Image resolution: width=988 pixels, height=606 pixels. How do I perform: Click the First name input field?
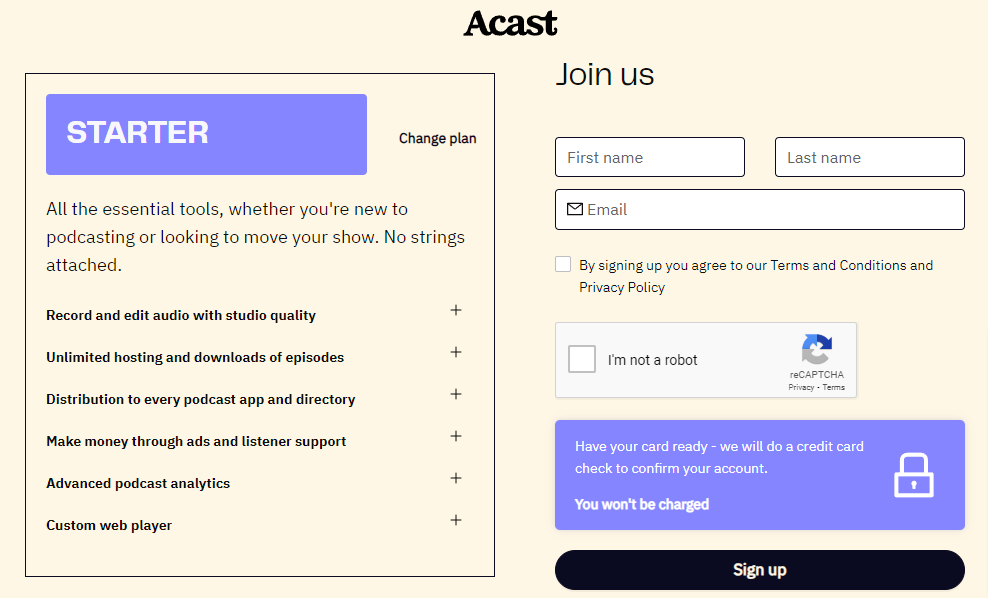[x=649, y=157]
